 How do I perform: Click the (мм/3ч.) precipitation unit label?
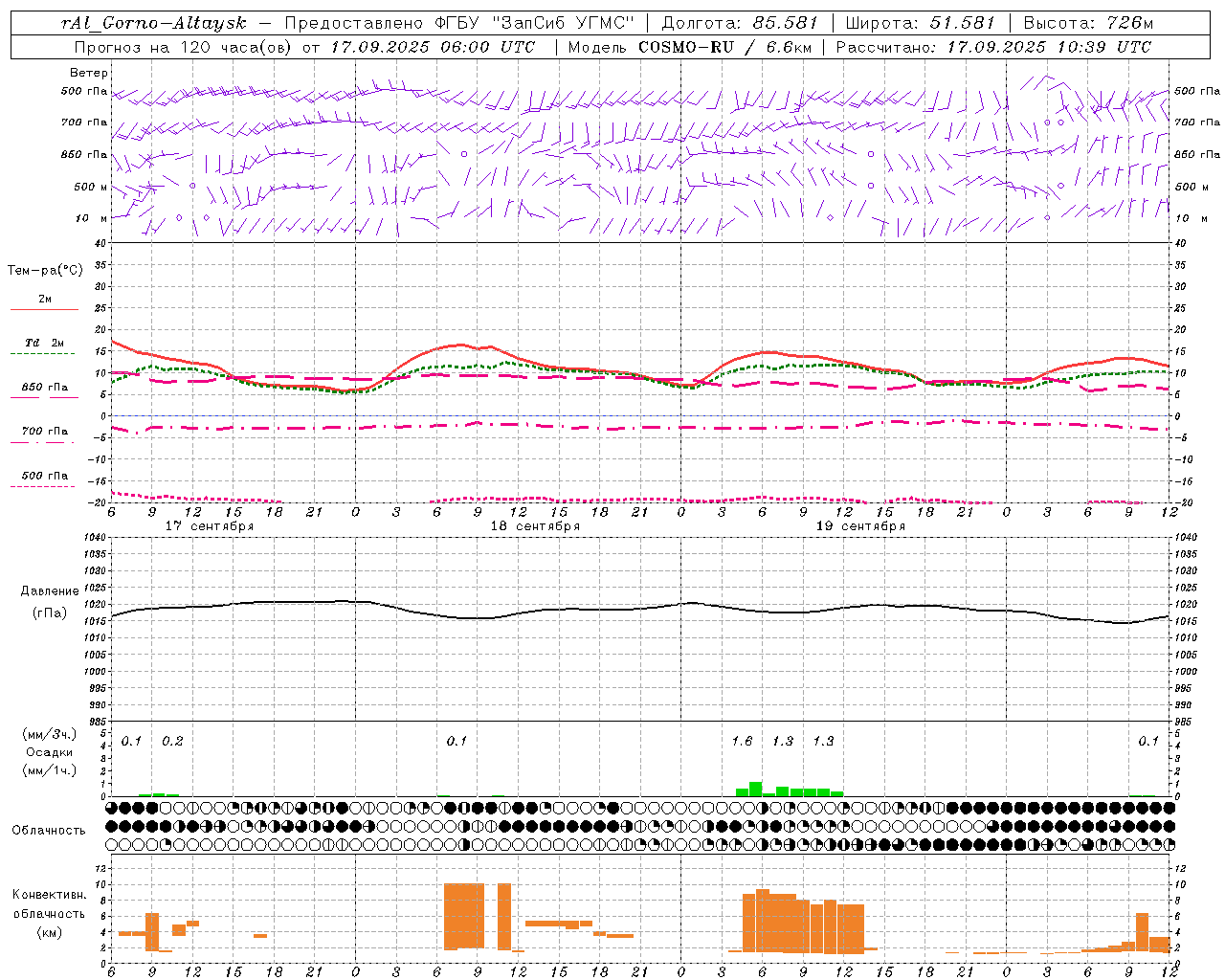(50, 734)
